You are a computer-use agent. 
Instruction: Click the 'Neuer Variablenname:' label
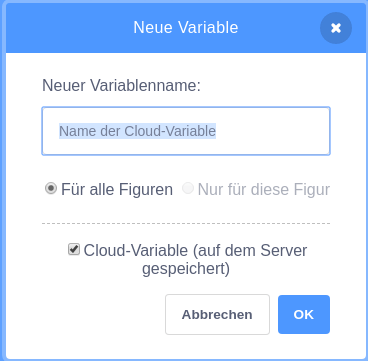coord(121,86)
